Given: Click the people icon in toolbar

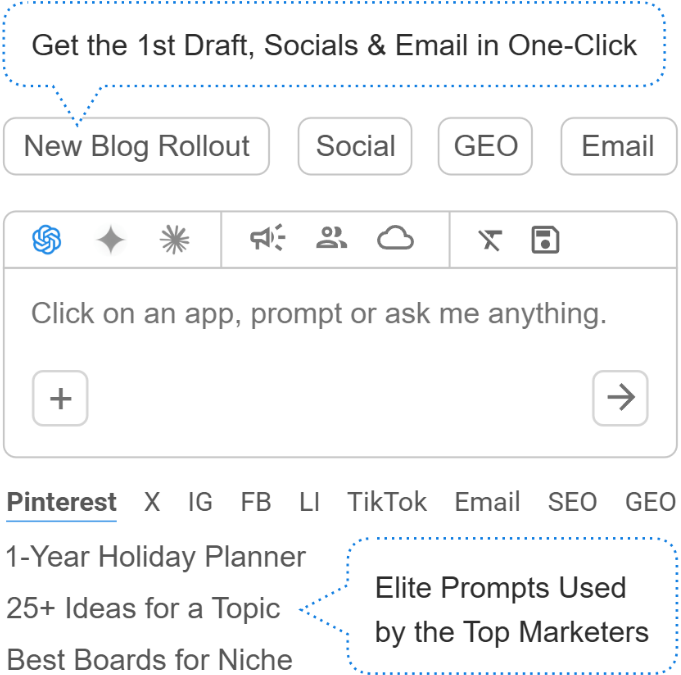Looking at the screenshot, I should click(331, 239).
